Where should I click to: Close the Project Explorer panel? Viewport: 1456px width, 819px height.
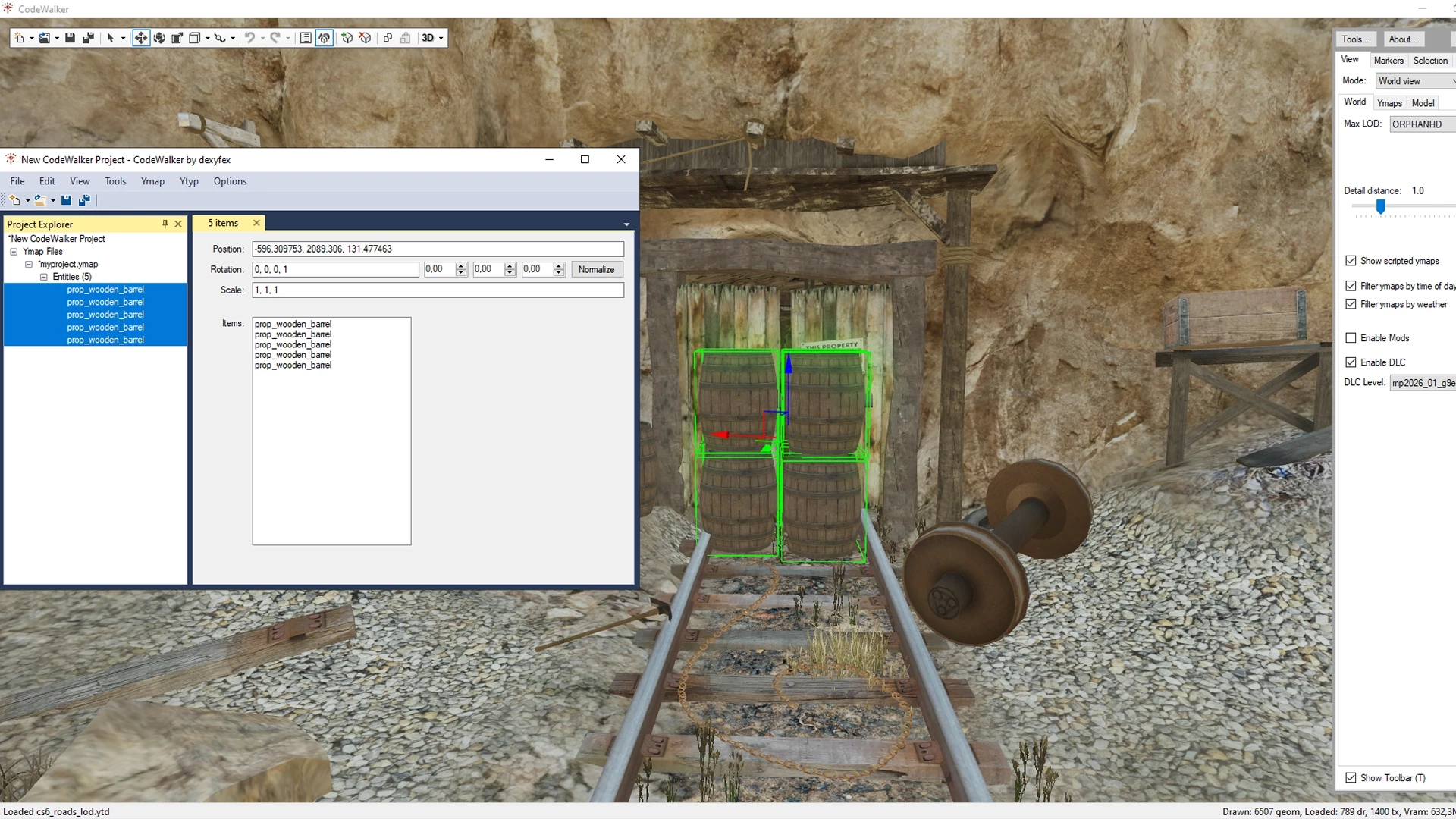[178, 224]
